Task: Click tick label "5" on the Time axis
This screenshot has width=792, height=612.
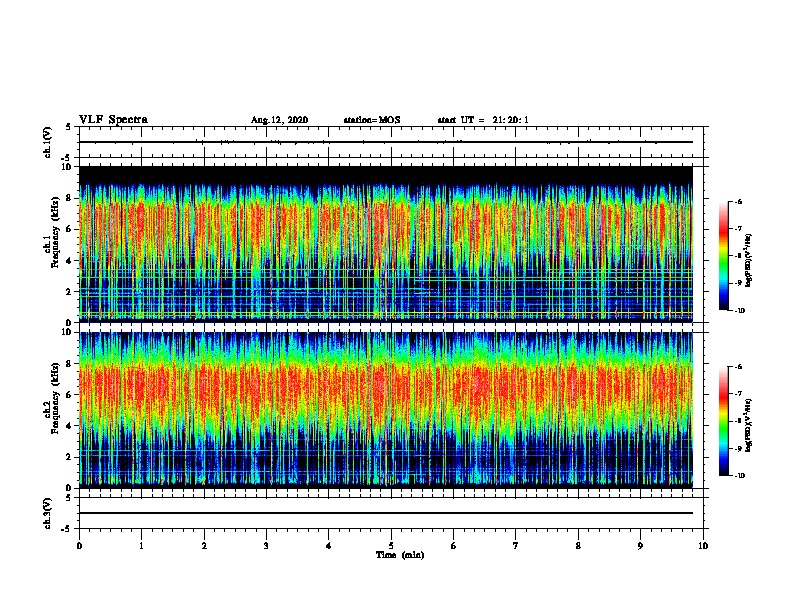Action: (391, 546)
